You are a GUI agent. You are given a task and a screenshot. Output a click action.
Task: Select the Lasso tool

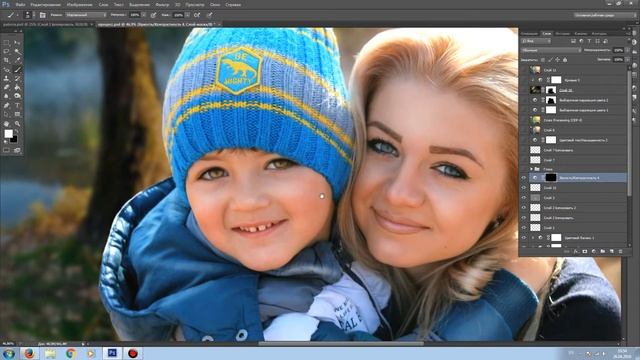tap(6, 51)
